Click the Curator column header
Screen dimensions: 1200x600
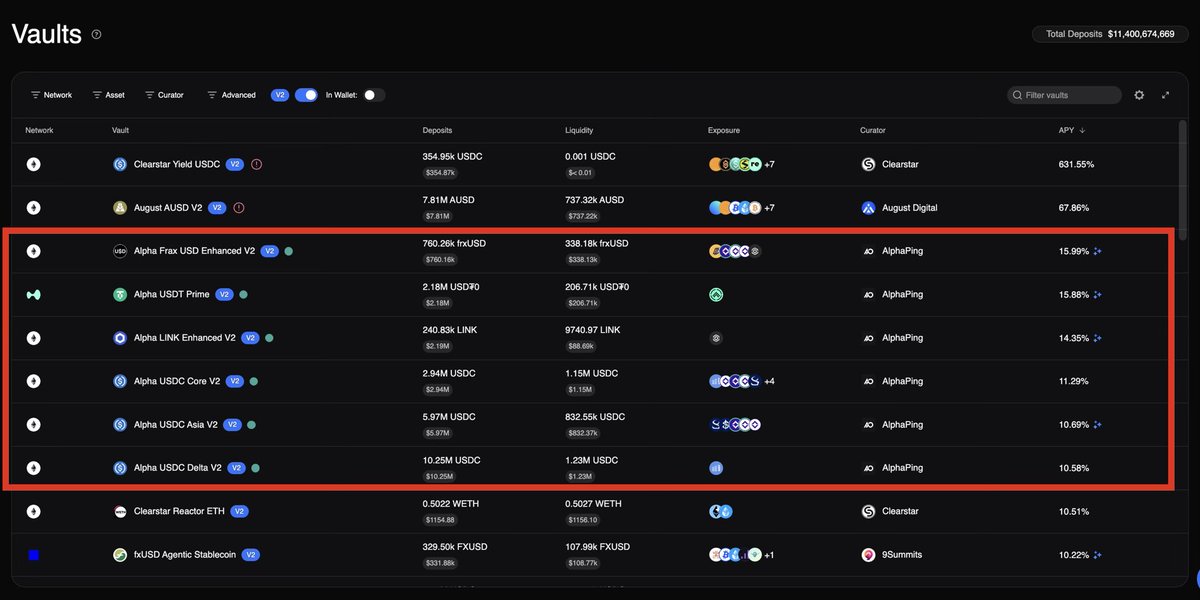point(873,130)
